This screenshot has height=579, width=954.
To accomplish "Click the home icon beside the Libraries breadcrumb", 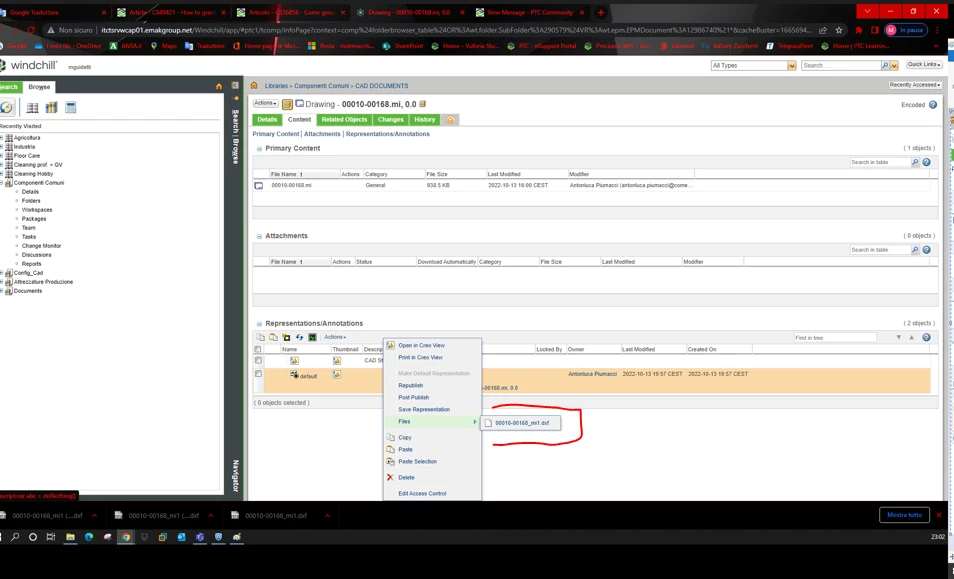I will [x=254, y=85].
